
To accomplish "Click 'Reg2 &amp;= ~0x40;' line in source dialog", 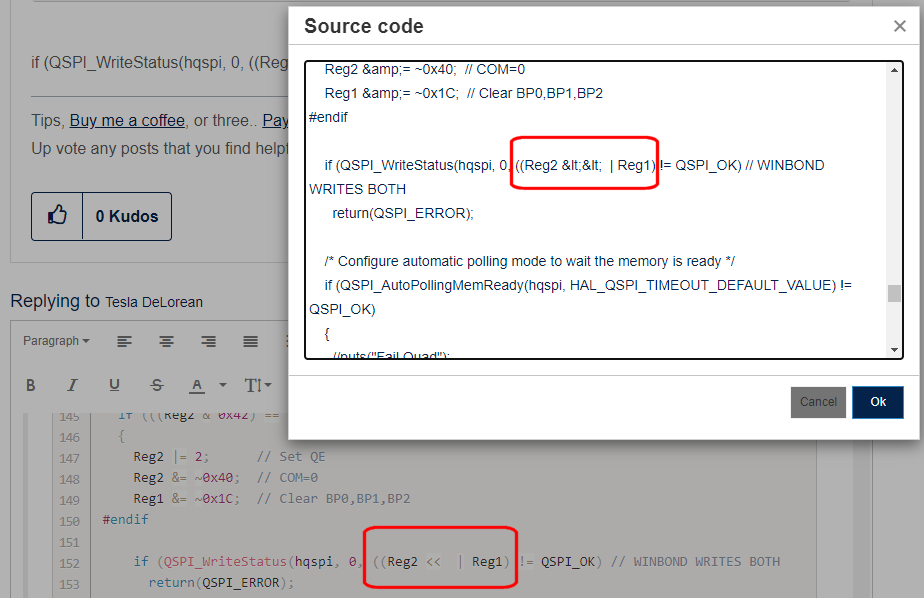I will click(x=390, y=70).
